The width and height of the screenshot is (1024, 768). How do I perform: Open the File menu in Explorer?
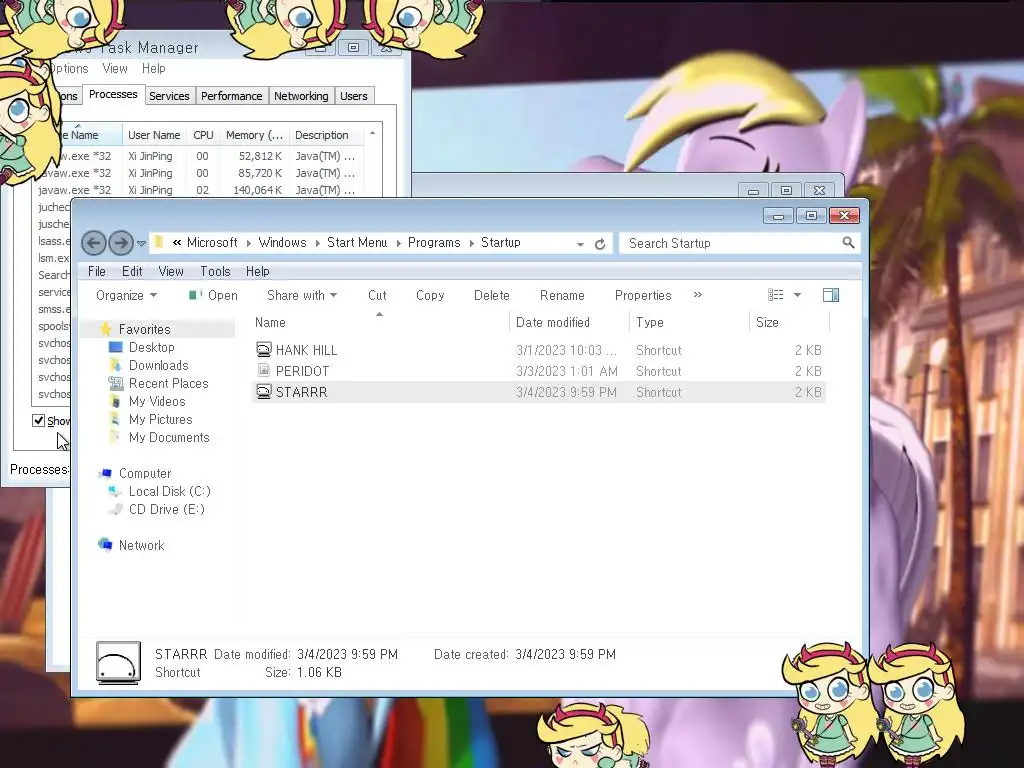pyautogui.click(x=97, y=271)
